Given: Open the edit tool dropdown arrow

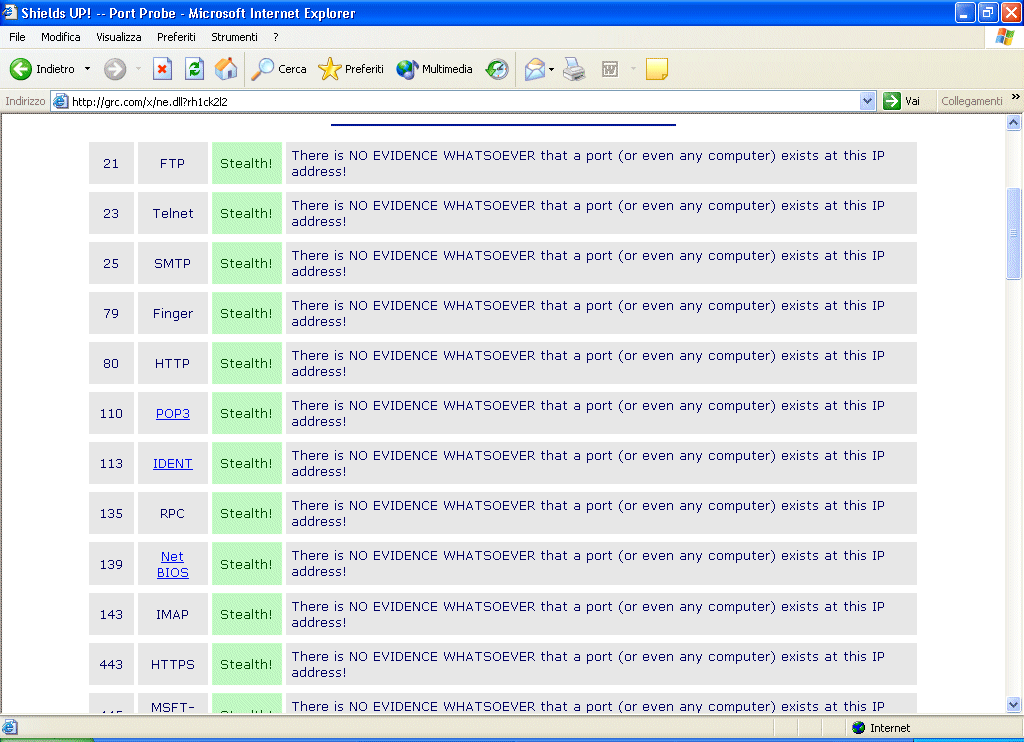Looking at the screenshot, I should tap(633, 69).
